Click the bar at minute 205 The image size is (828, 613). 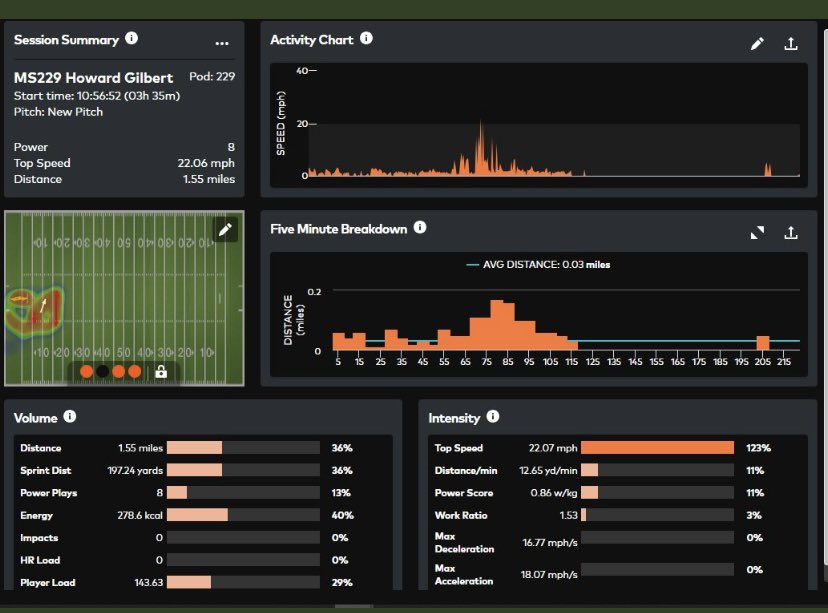(x=763, y=343)
